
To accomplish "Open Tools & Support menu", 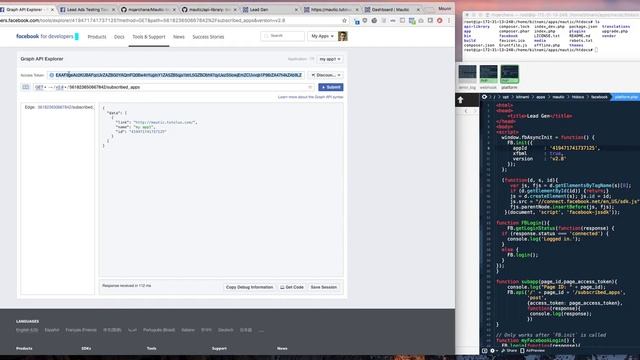I will pyautogui.click(x=149, y=37).
